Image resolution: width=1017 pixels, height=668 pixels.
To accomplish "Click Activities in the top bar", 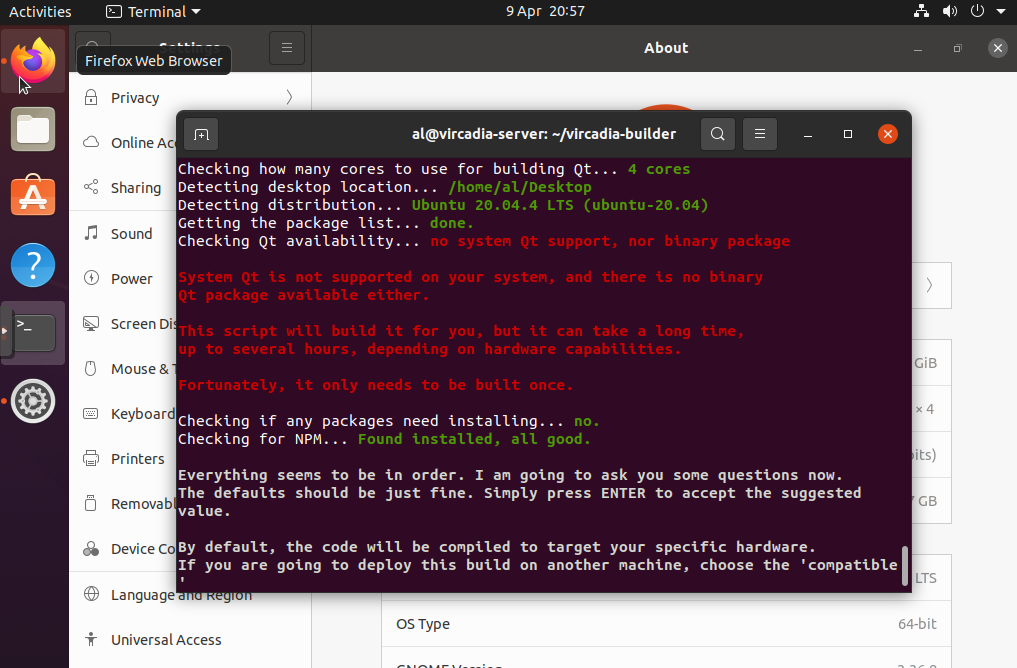I will pyautogui.click(x=40, y=11).
